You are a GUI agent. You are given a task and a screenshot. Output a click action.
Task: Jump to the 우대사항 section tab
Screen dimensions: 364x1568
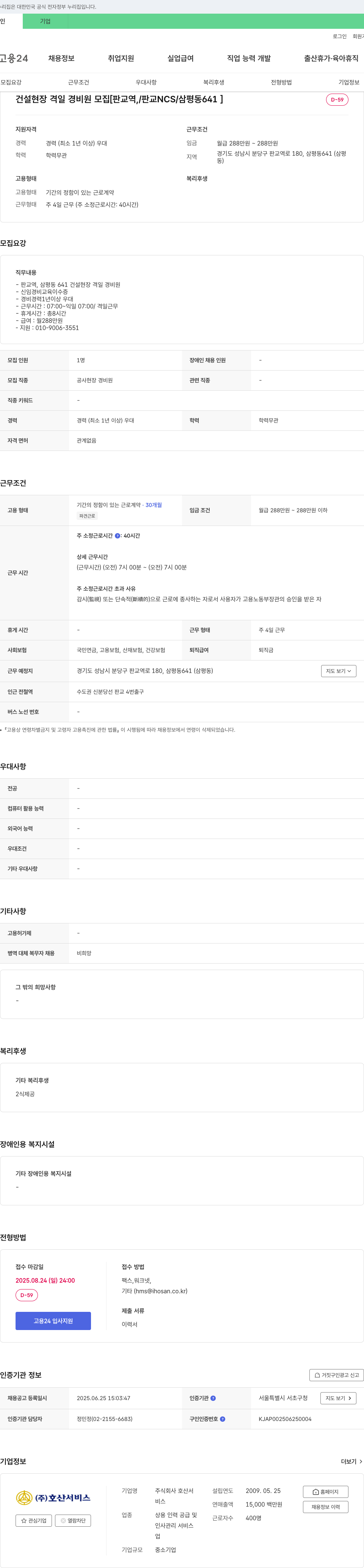146,82
